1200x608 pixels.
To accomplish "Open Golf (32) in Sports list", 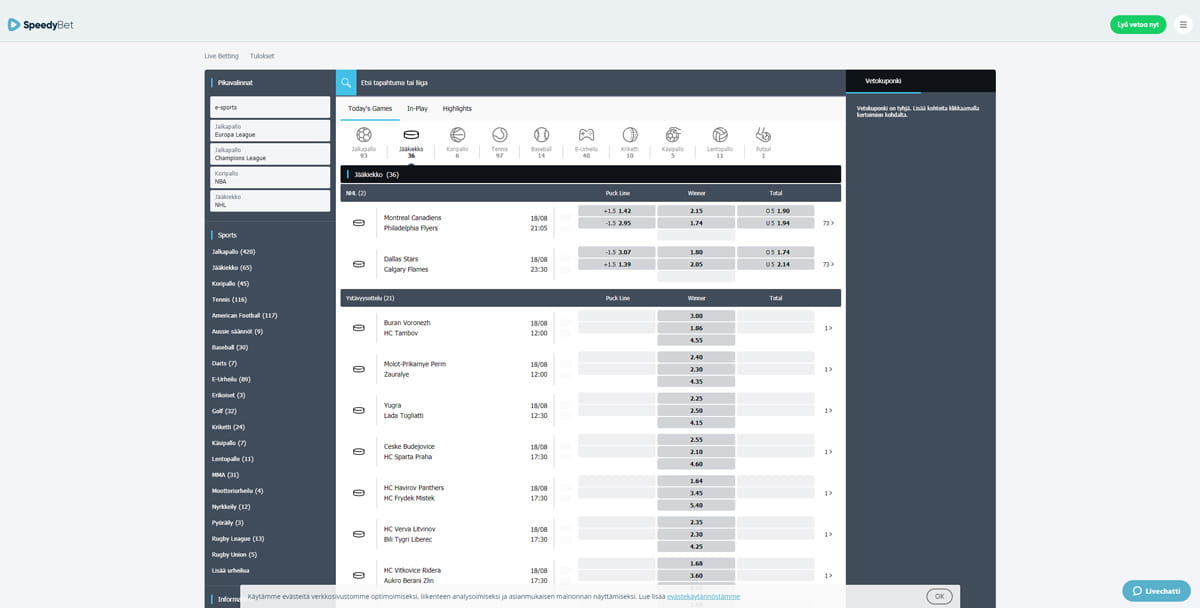I will click(225, 411).
